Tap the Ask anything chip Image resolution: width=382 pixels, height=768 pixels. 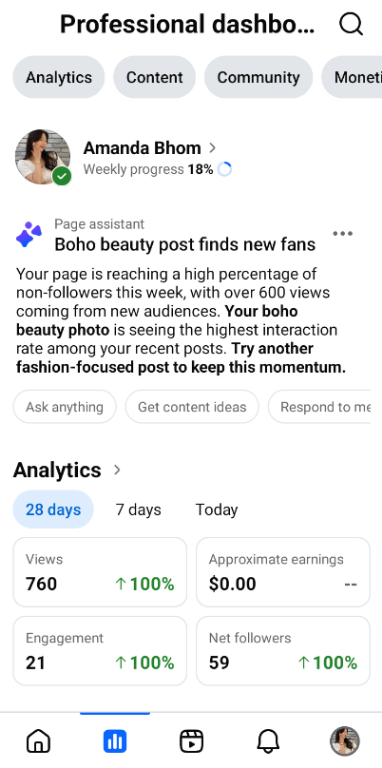point(65,407)
